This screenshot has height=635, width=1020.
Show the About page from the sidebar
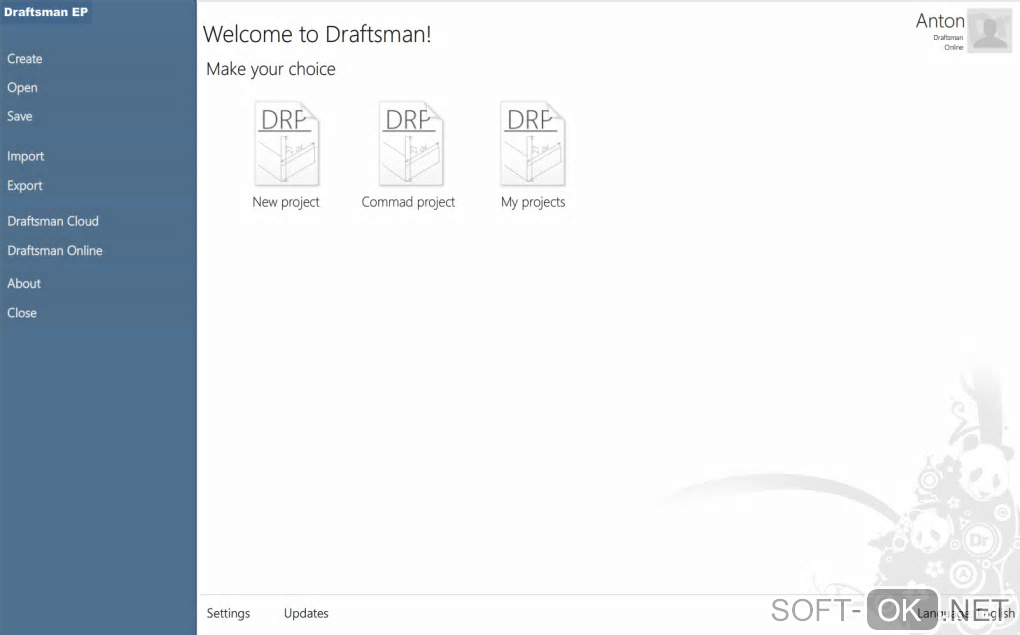pos(24,284)
